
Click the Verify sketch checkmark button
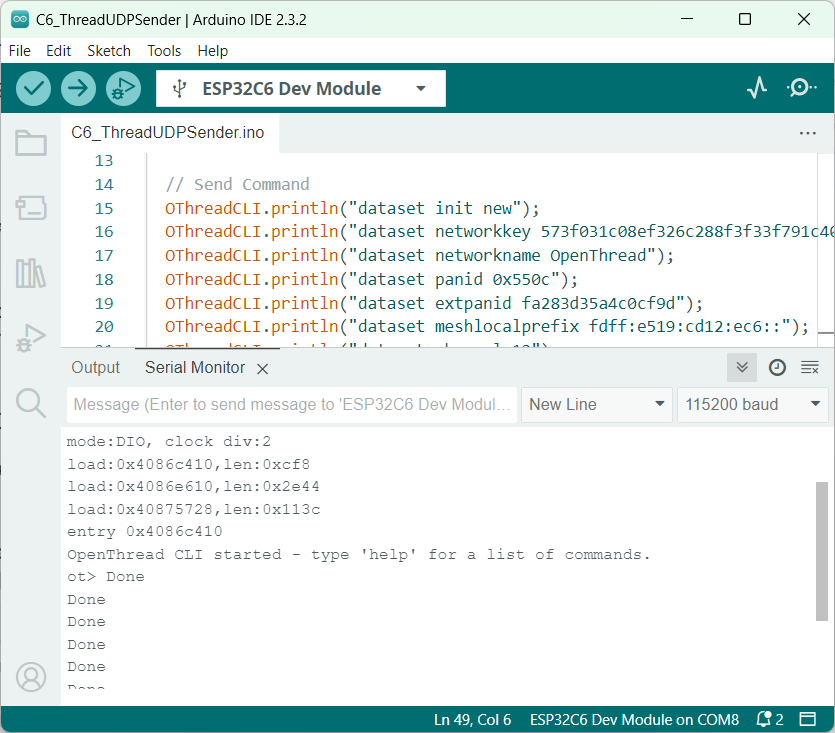point(34,88)
